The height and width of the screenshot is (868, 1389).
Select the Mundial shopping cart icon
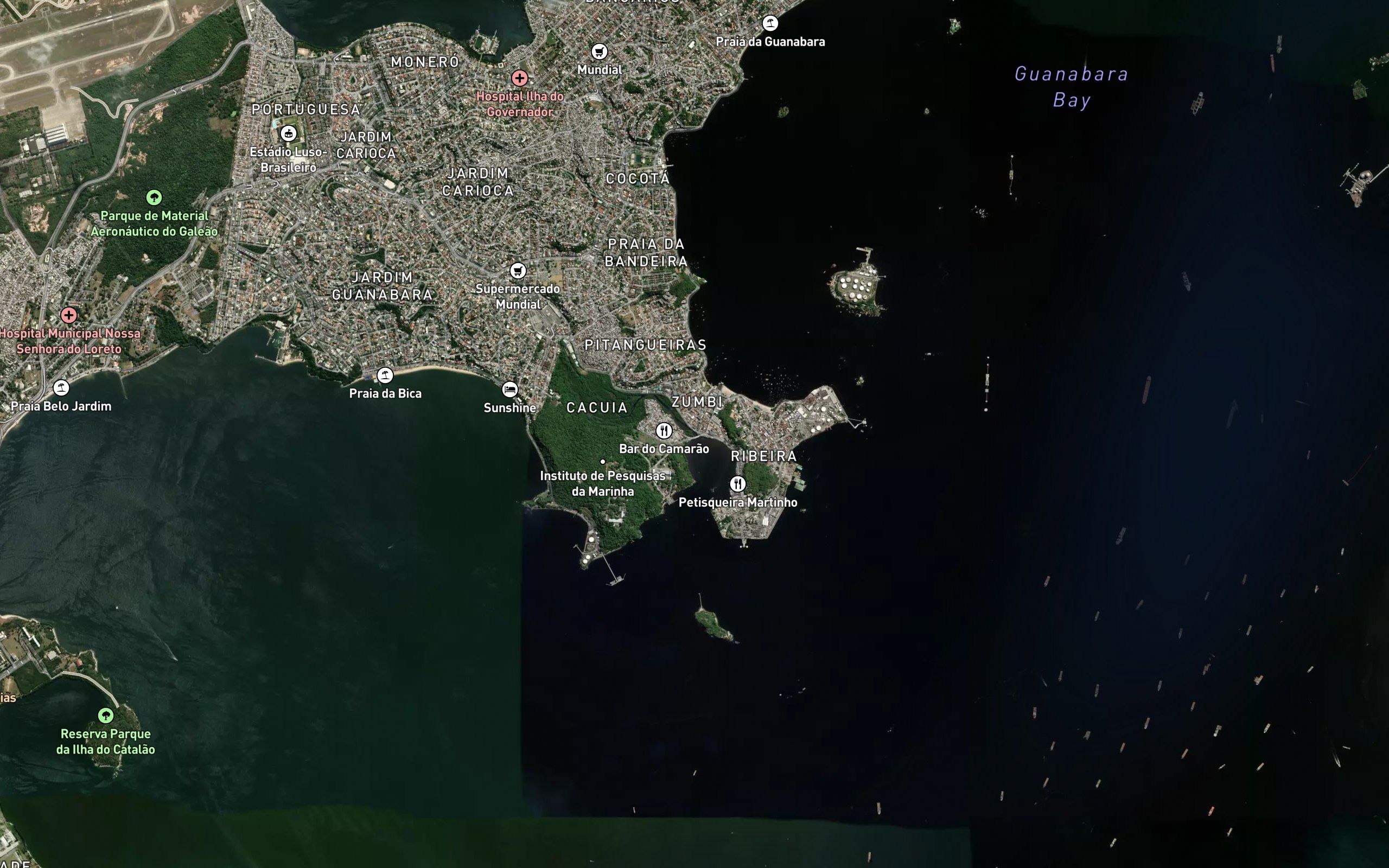coord(599,52)
